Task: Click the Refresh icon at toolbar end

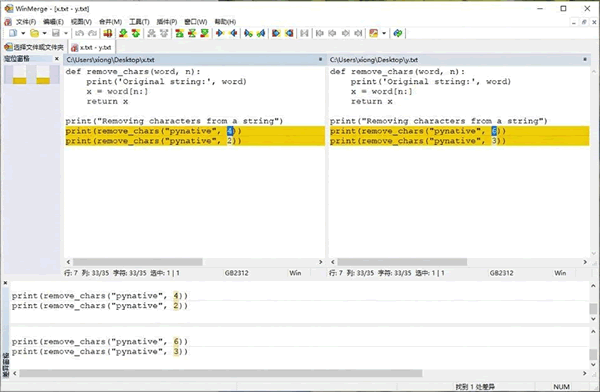Action: (x=398, y=33)
